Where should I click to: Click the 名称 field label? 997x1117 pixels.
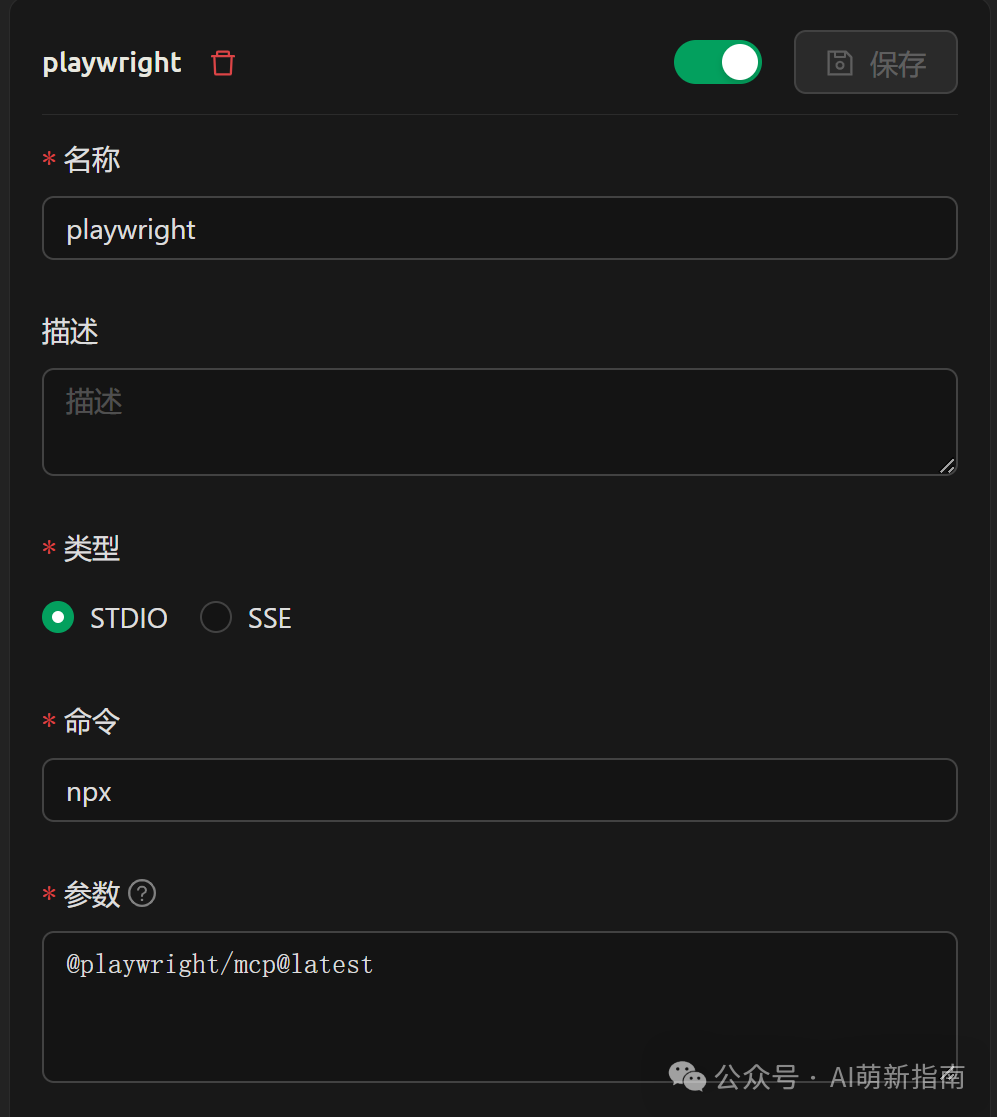point(92,160)
